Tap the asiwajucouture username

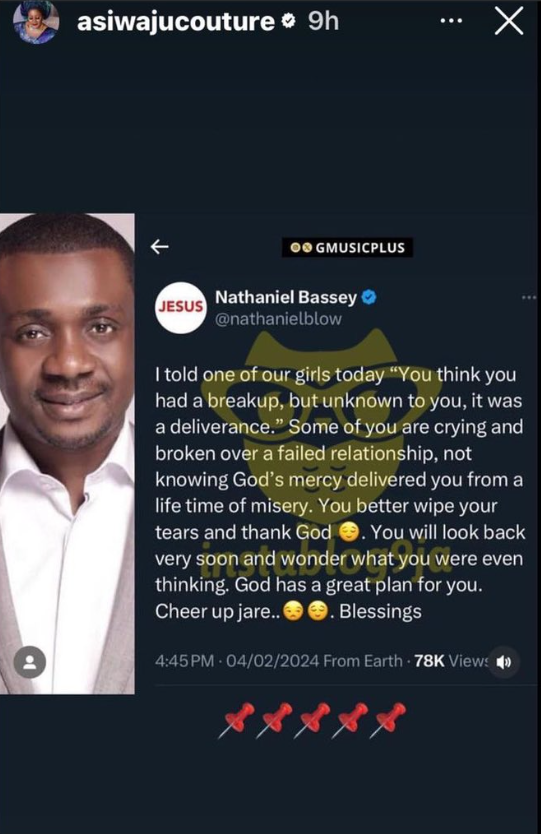click(x=176, y=22)
